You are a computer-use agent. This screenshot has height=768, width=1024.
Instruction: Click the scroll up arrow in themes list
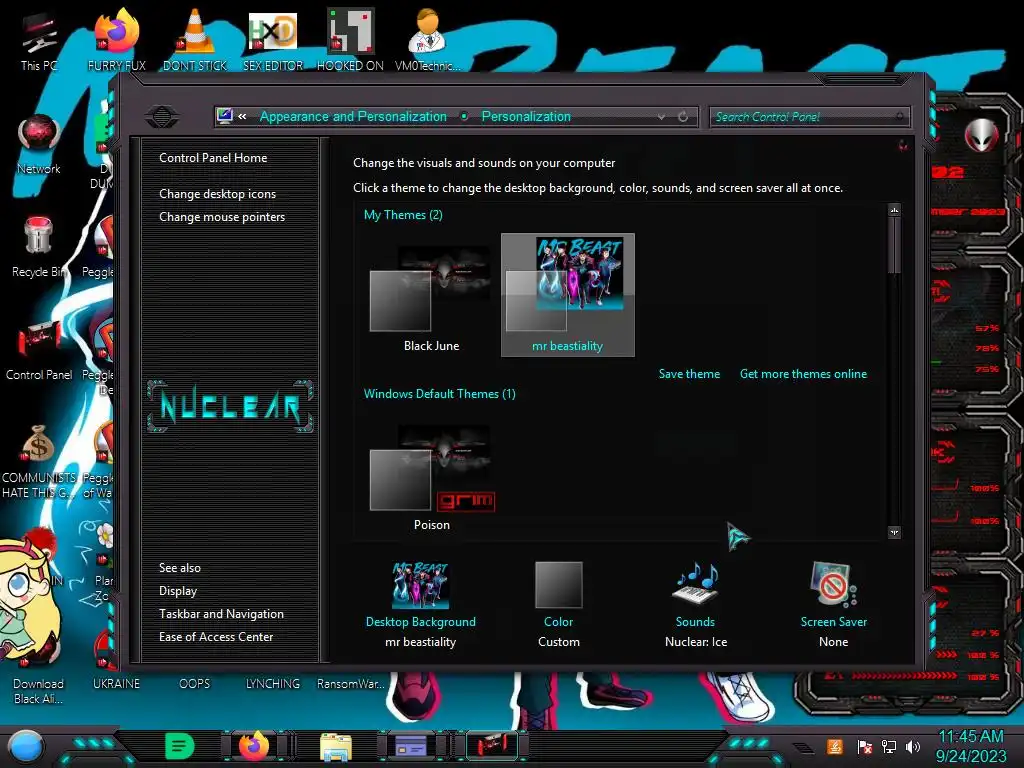(x=894, y=210)
